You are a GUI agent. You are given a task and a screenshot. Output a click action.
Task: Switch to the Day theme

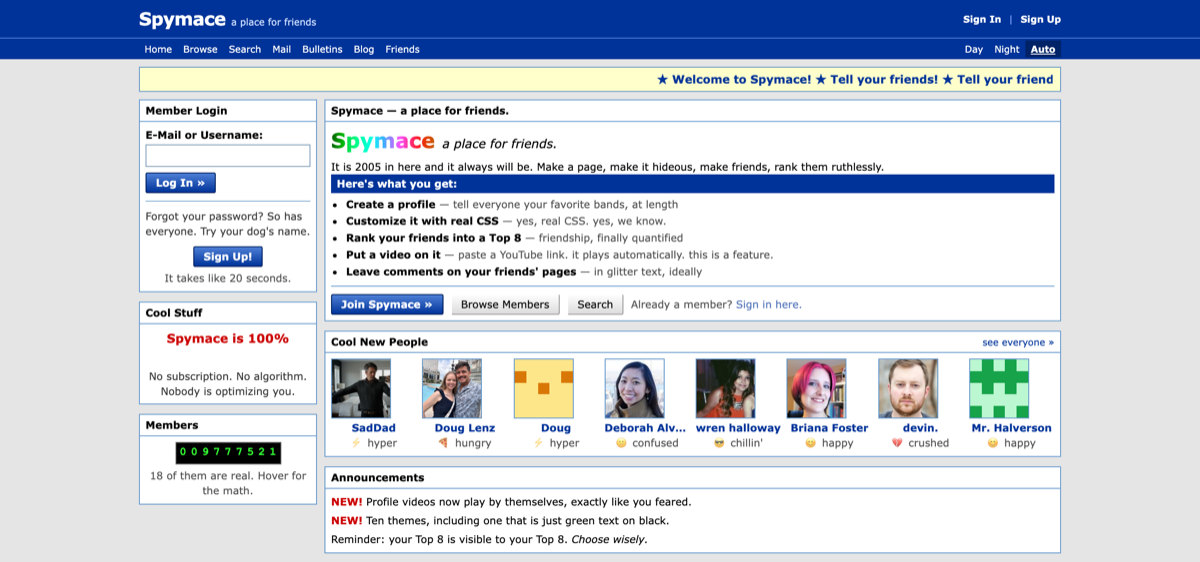click(974, 49)
